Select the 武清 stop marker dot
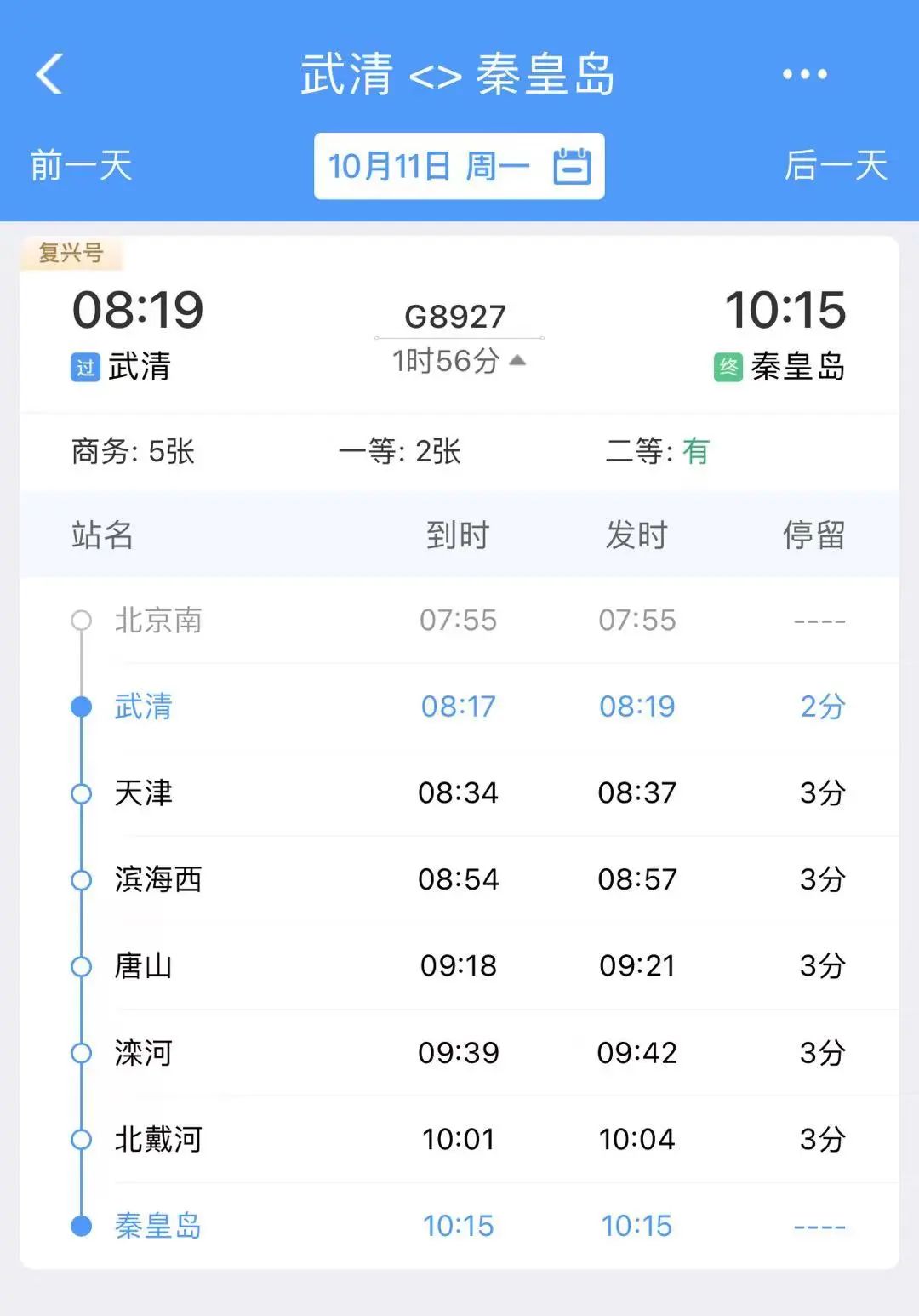Viewport: 919px width, 1316px height. coord(82,707)
